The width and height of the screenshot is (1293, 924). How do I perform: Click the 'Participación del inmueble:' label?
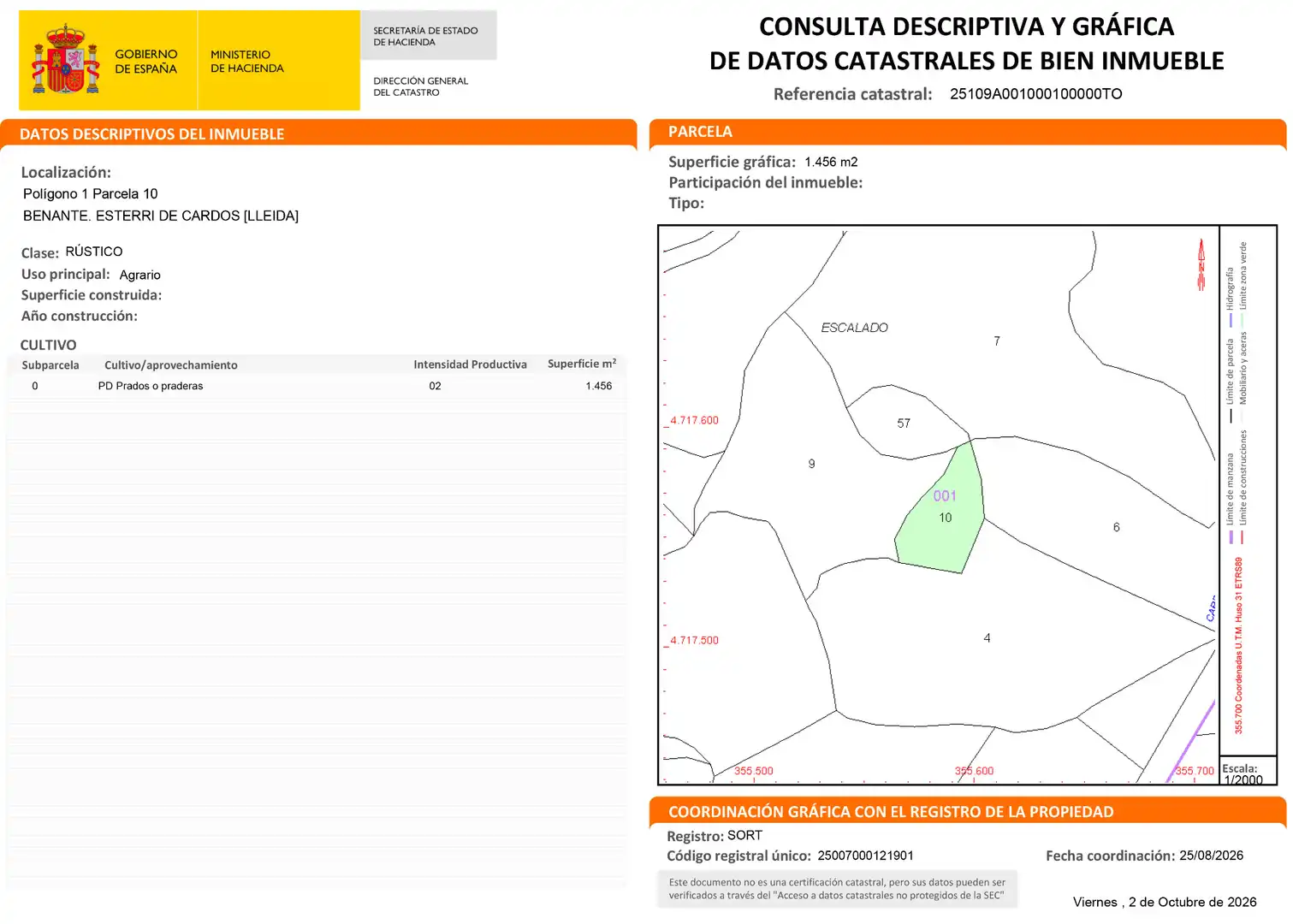[x=765, y=182]
